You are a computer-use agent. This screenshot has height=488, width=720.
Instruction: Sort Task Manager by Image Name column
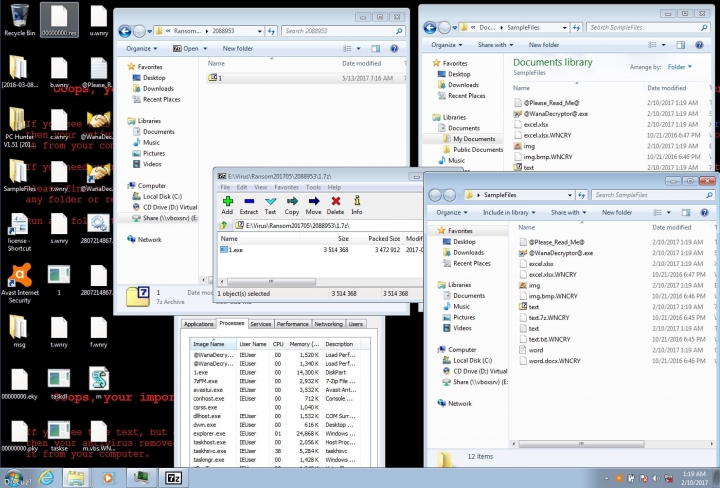[x=214, y=344]
